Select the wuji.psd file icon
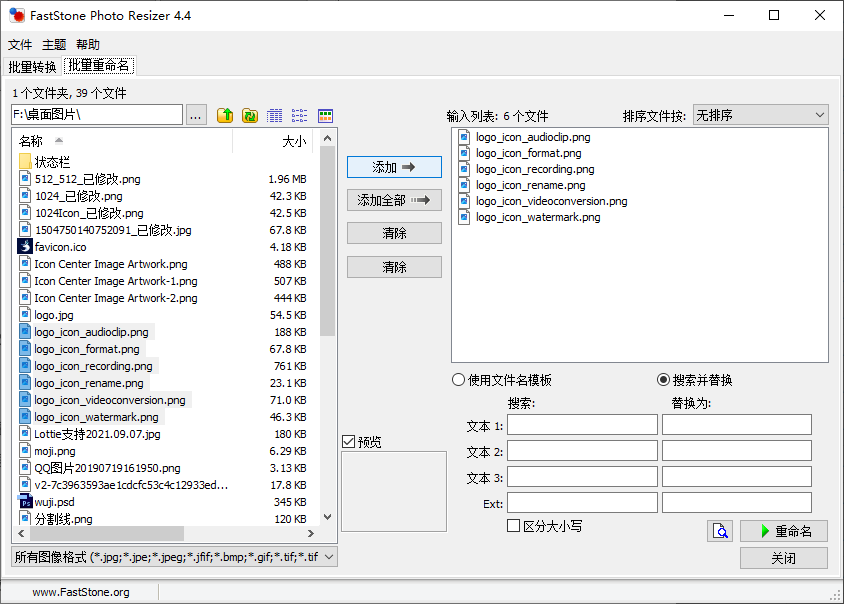 coord(26,502)
